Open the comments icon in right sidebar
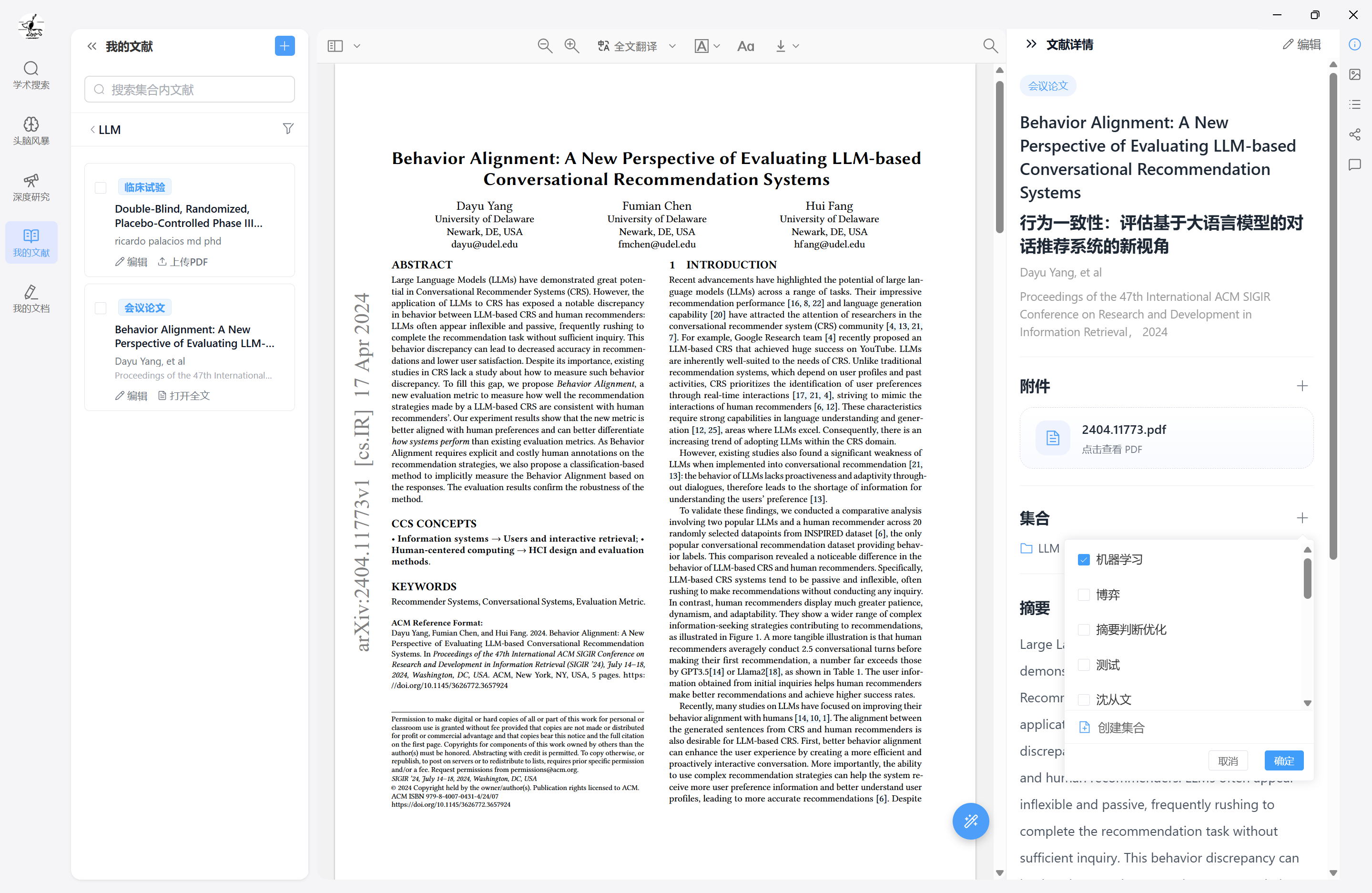The width and height of the screenshot is (1372, 893). tap(1355, 165)
